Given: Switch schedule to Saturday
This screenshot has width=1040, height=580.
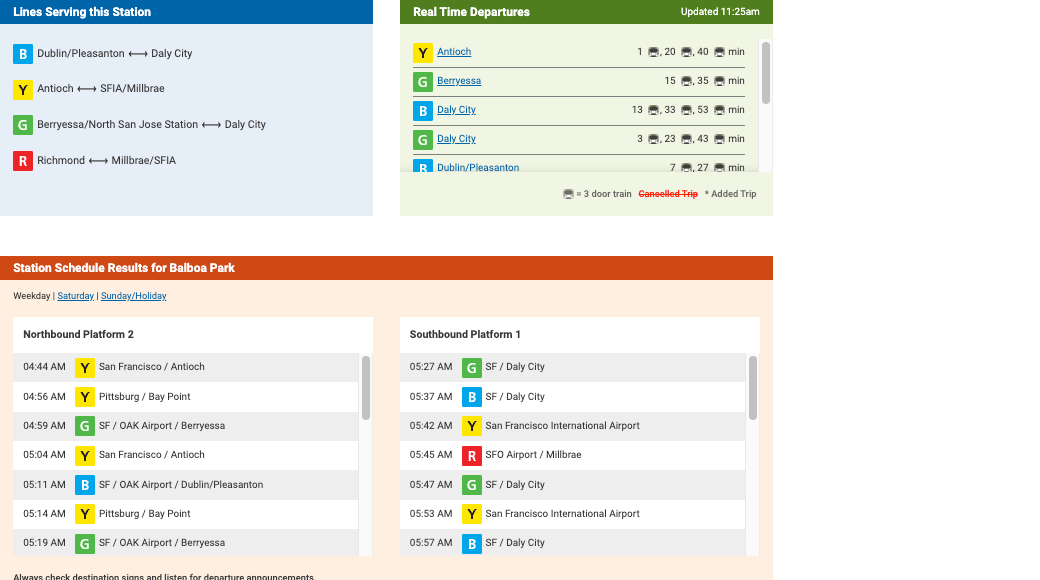Looking at the screenshot, I should pyautogui.click(x=75, y=296).
